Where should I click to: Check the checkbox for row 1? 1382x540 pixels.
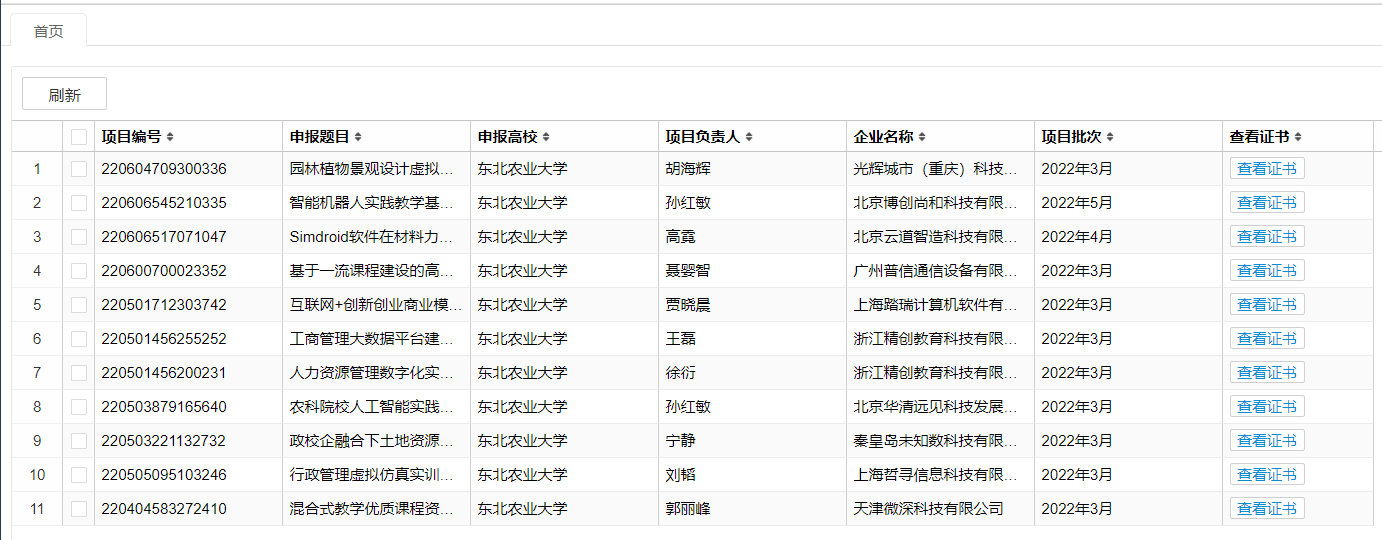click(x=79, y=169)
